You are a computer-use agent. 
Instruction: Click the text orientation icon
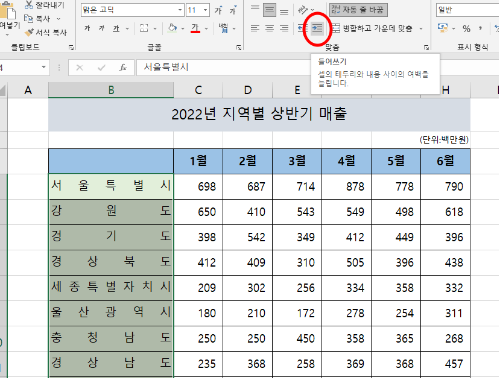[303, 10]
